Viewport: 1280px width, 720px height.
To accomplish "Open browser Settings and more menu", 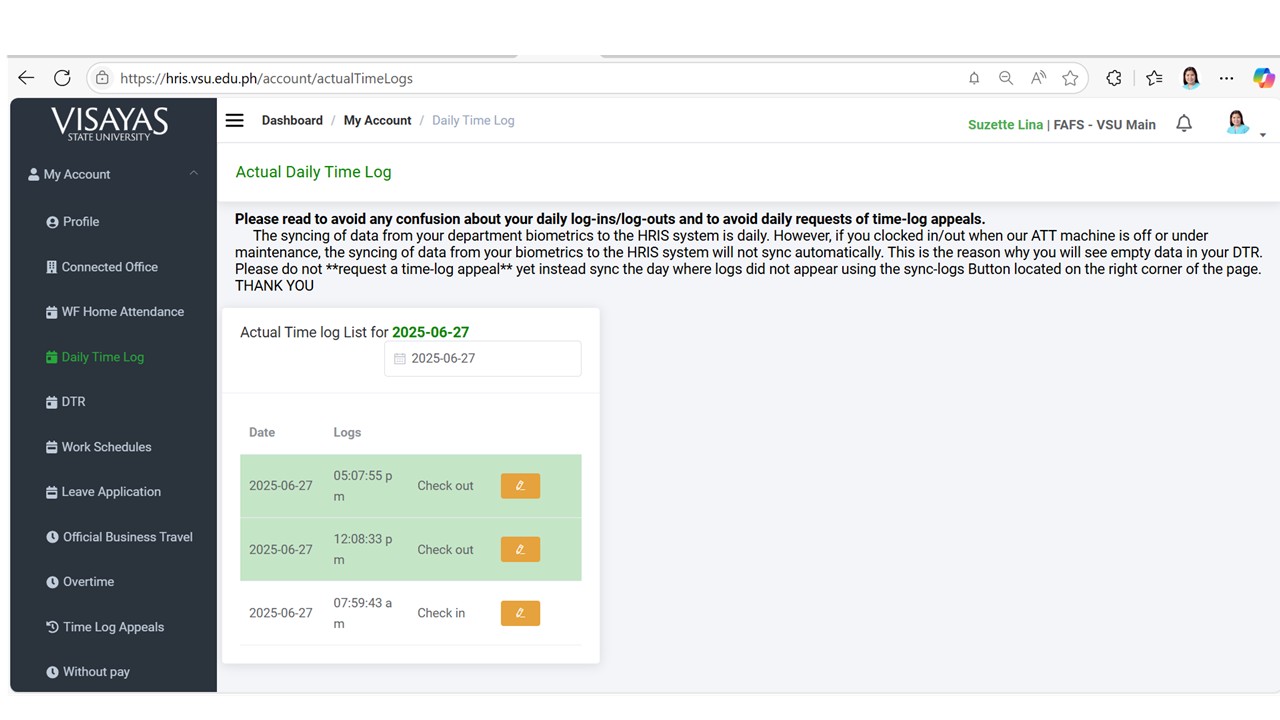I will 1226,78.
